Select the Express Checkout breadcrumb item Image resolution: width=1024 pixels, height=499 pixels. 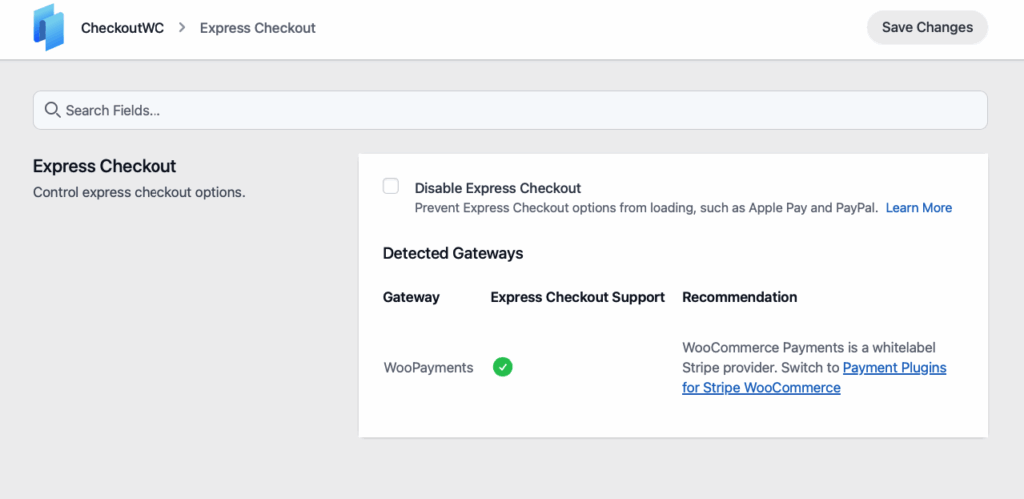tap(257, 27)
